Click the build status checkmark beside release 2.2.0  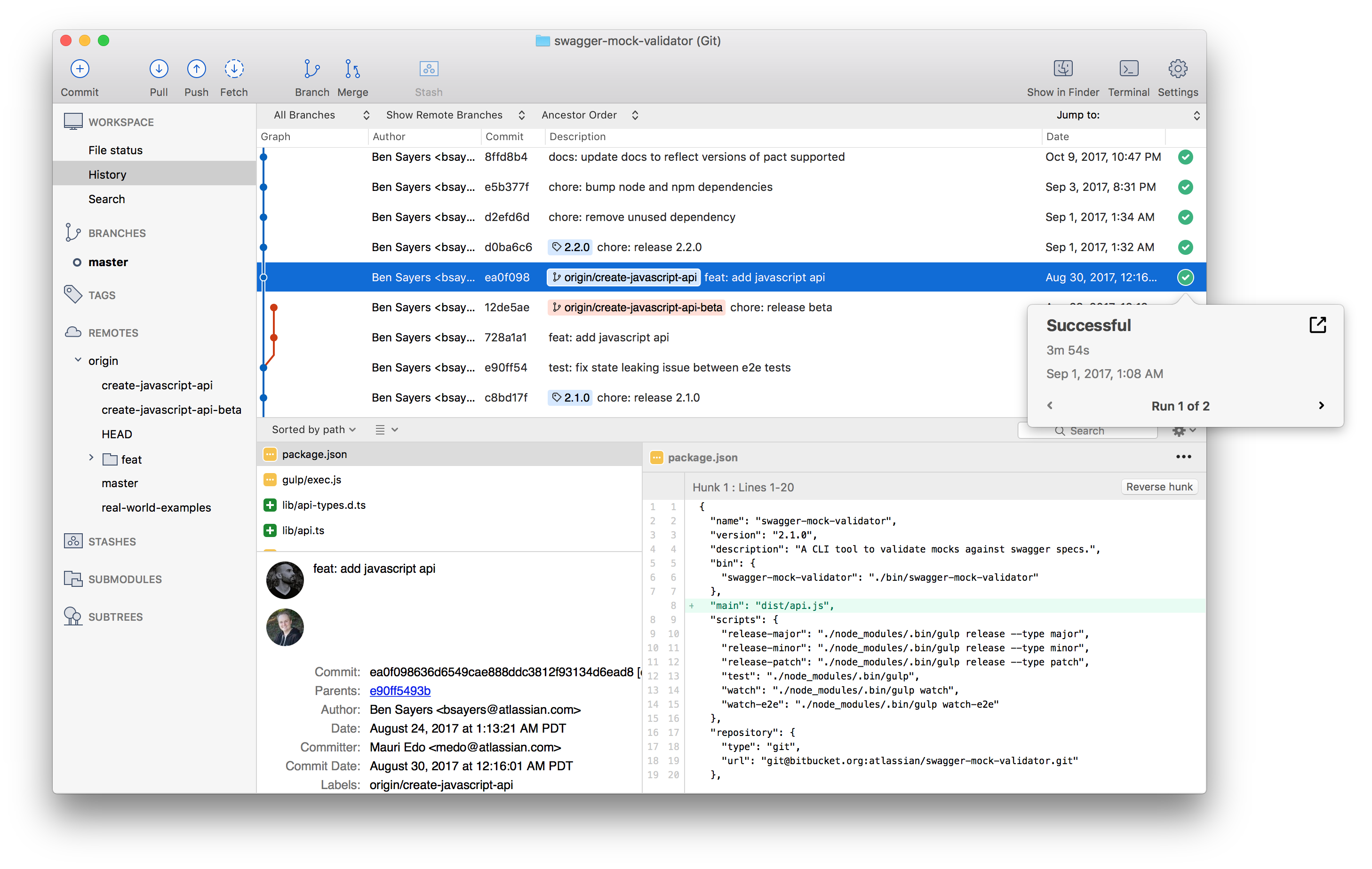pyautogui.click(x=1186, y=247)
